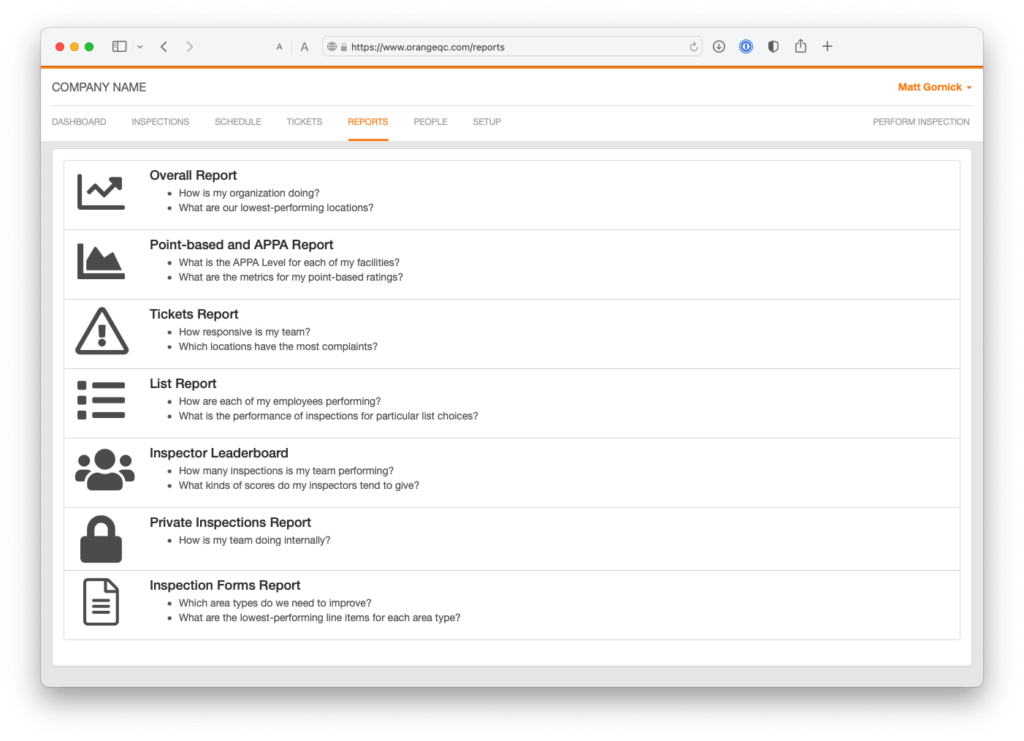Click the Inspection Forms document icon

101,602
